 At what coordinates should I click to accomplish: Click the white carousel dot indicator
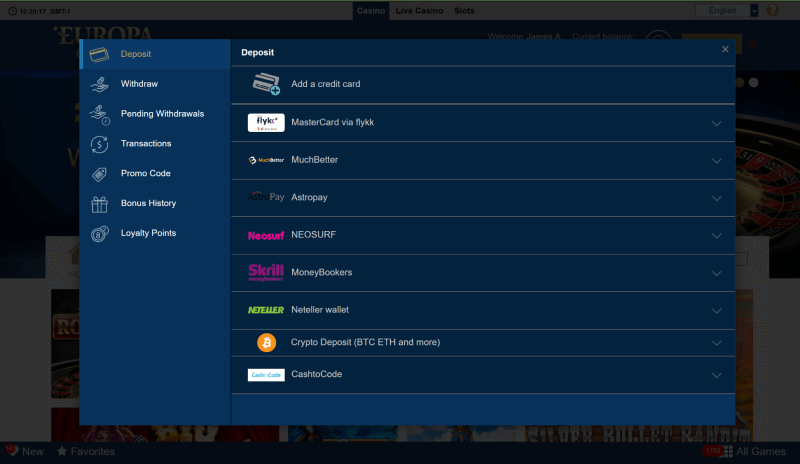pos(754,83)
